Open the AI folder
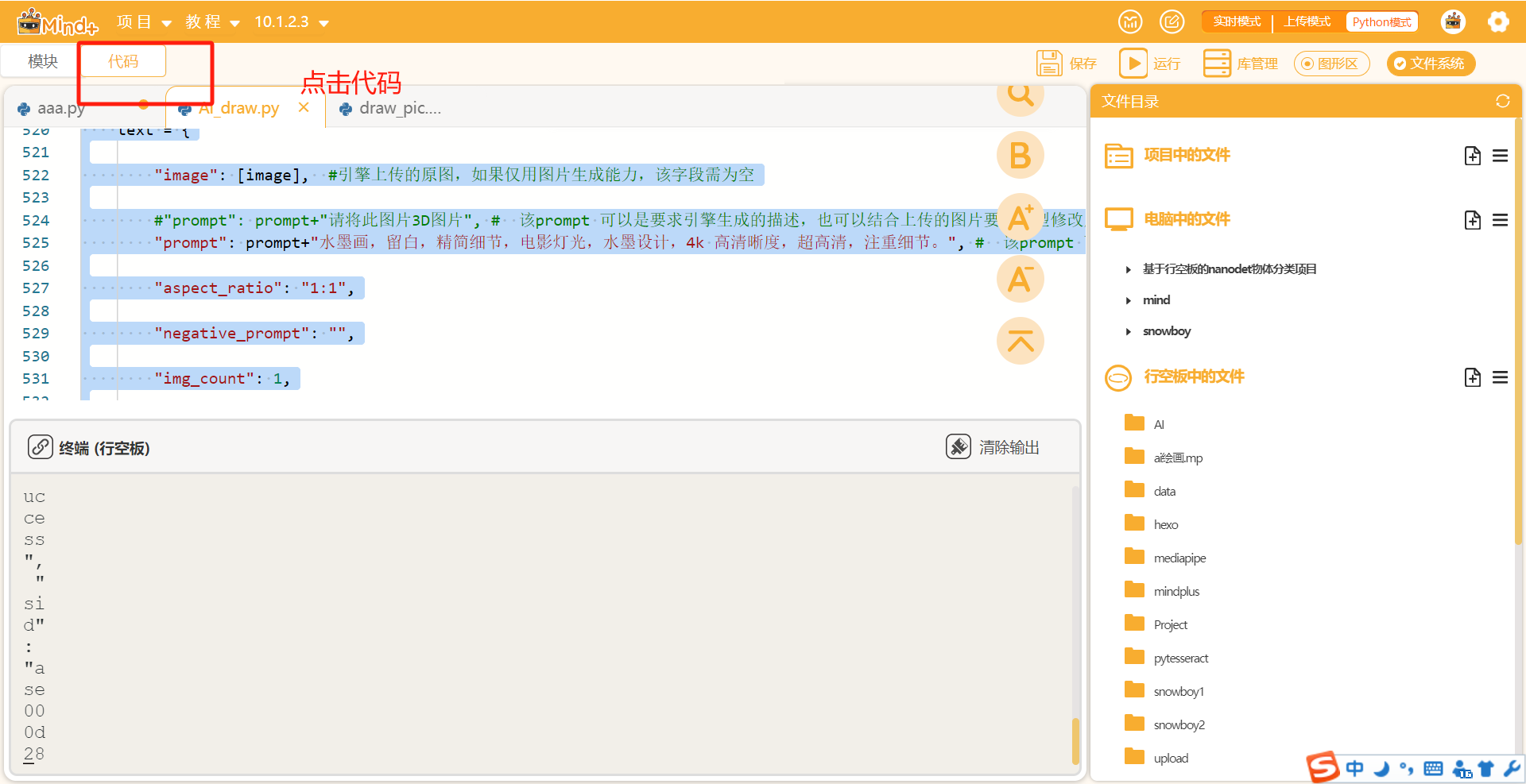 click(1144, 424)
